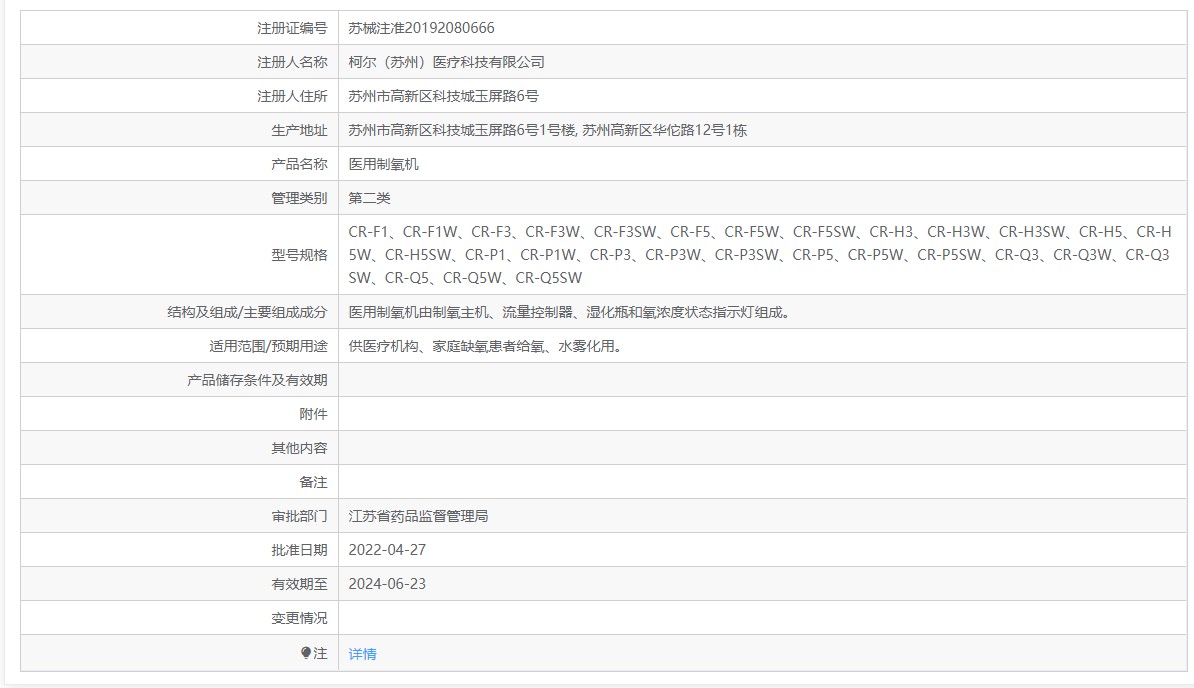Click the 注册证编号 label
The width and height of the screenshot is (1194, 688).
coord(292,28)
